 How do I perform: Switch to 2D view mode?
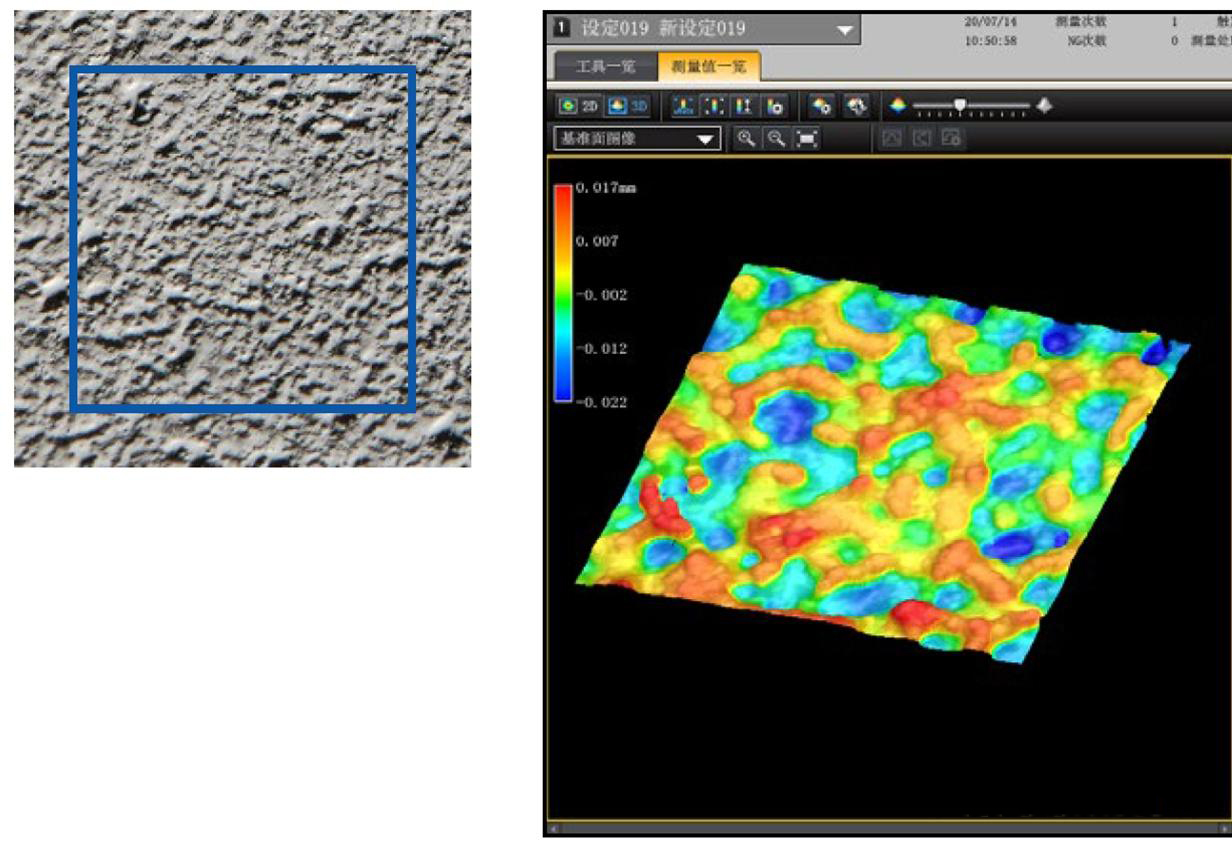[575, 105]
